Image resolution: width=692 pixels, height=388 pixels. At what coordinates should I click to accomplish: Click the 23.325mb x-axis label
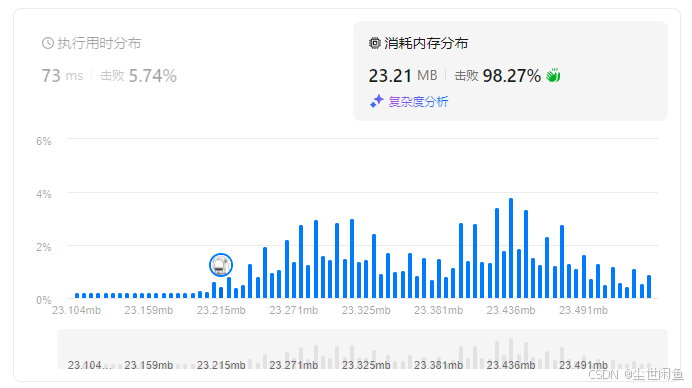(x=366, y=310)
